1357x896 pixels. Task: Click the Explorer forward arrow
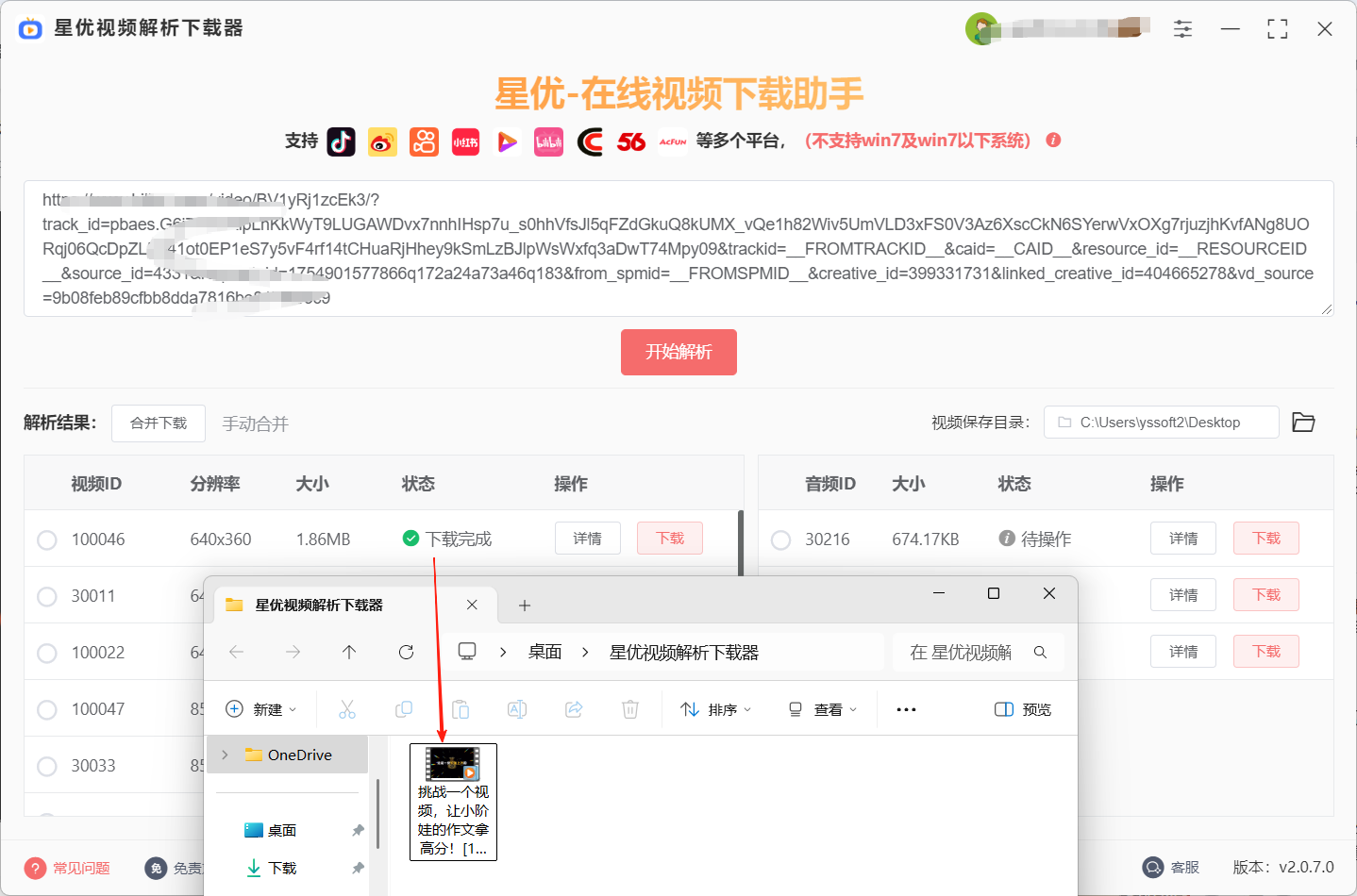point(293,652)
